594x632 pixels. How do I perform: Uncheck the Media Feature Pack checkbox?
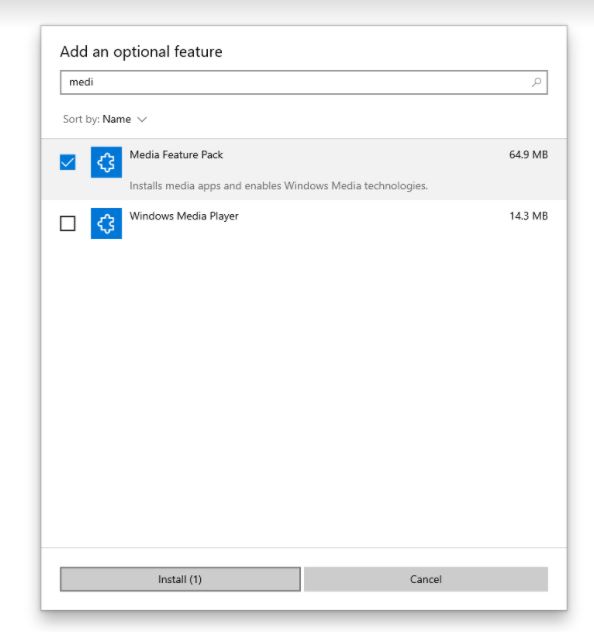tap(68, 162)
